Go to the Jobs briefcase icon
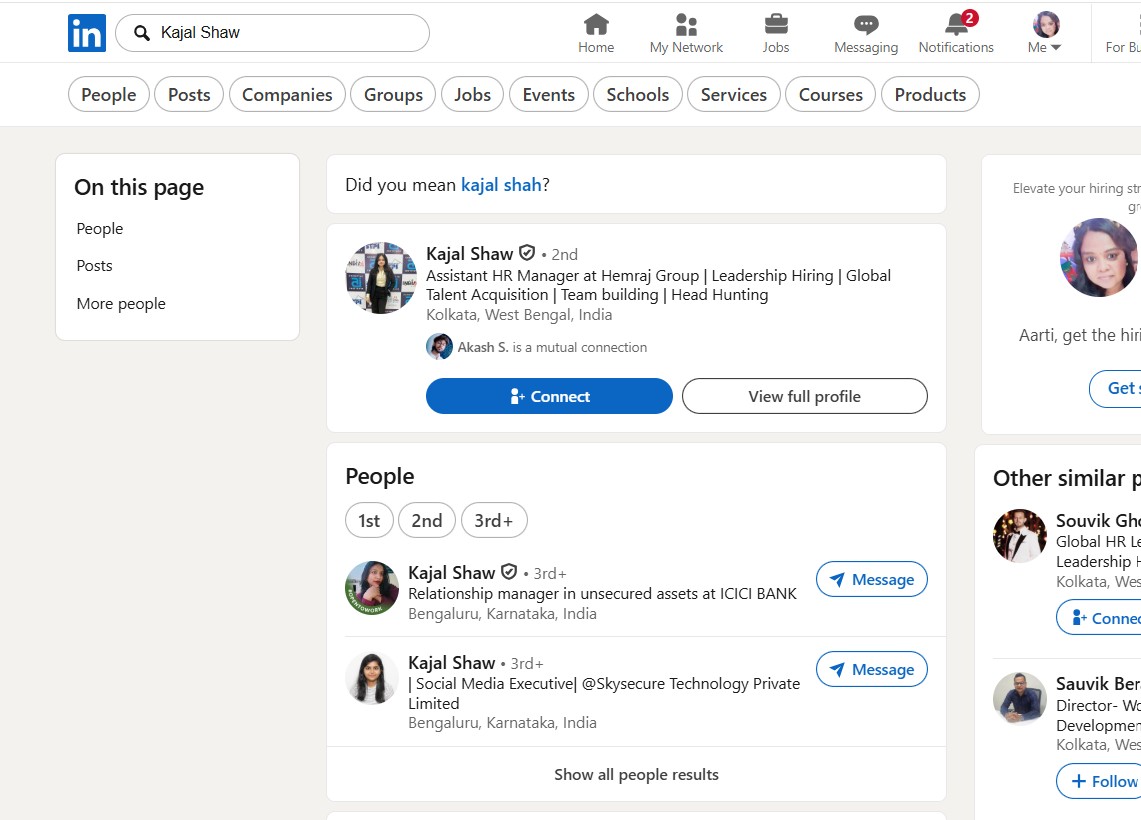Image resolution: width=1141 pixels, height=820 pixels. point(776,25)
